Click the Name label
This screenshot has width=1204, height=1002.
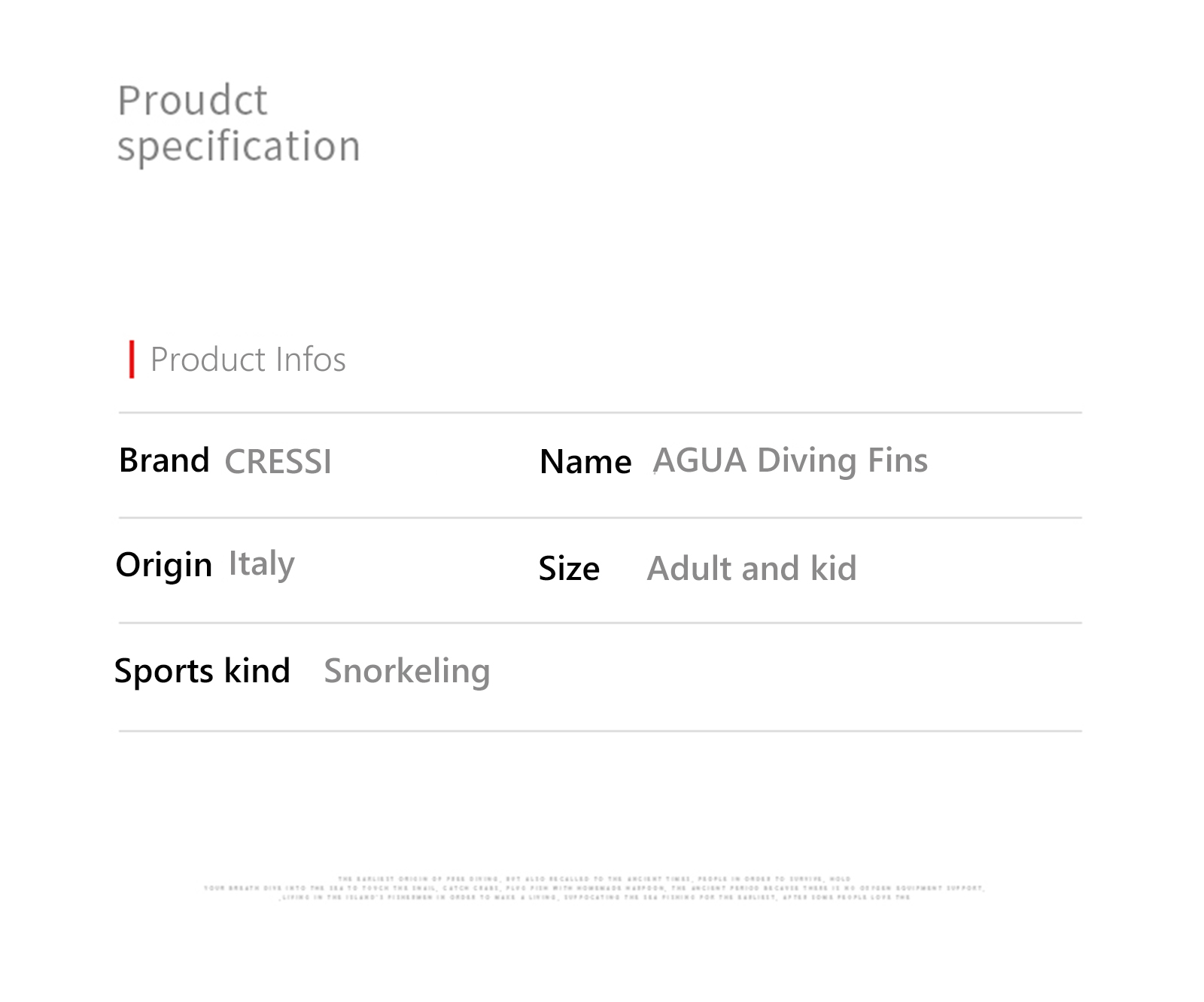585,462
